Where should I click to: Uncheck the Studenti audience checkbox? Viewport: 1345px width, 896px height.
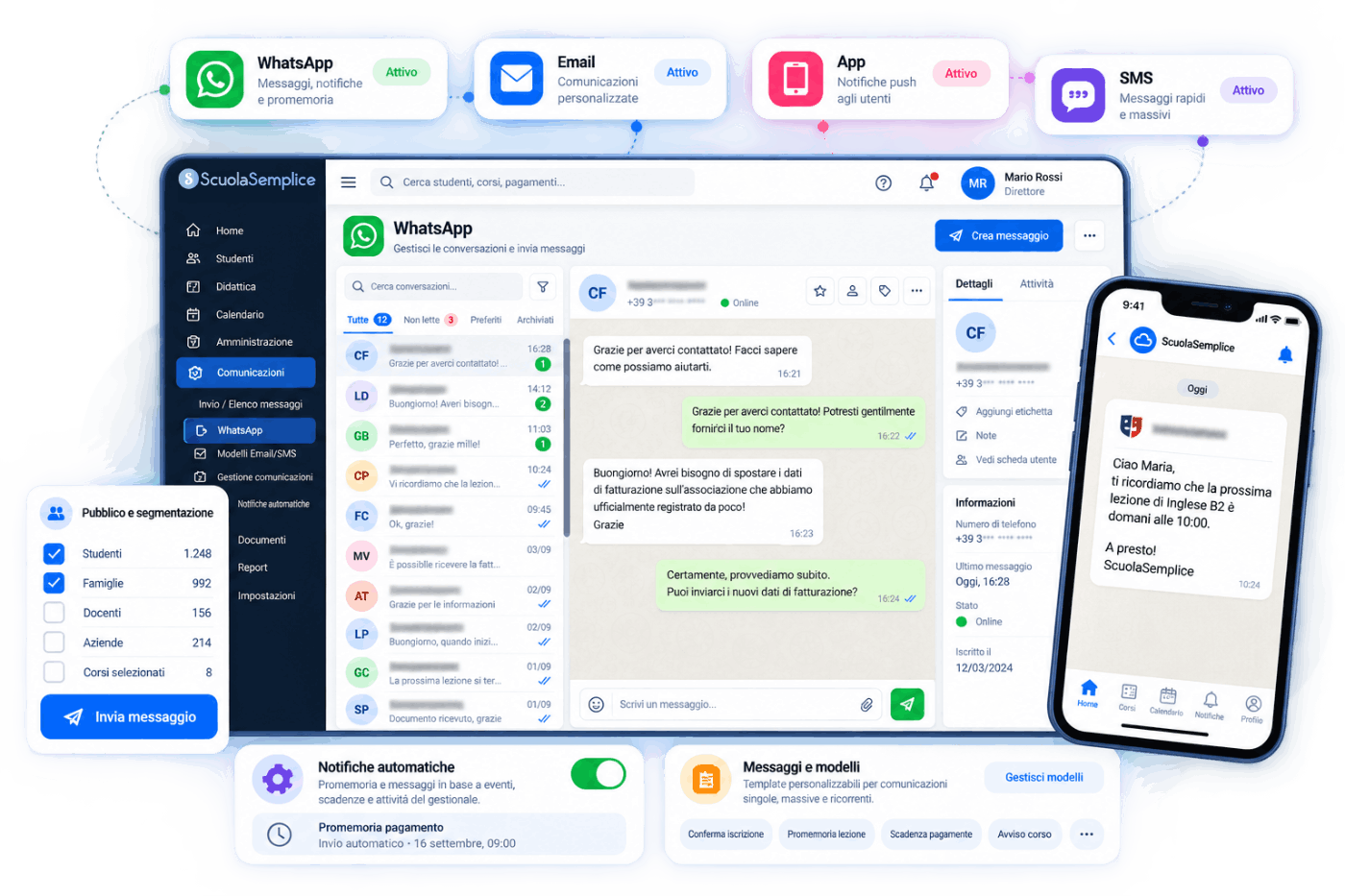tap(54, 554)
